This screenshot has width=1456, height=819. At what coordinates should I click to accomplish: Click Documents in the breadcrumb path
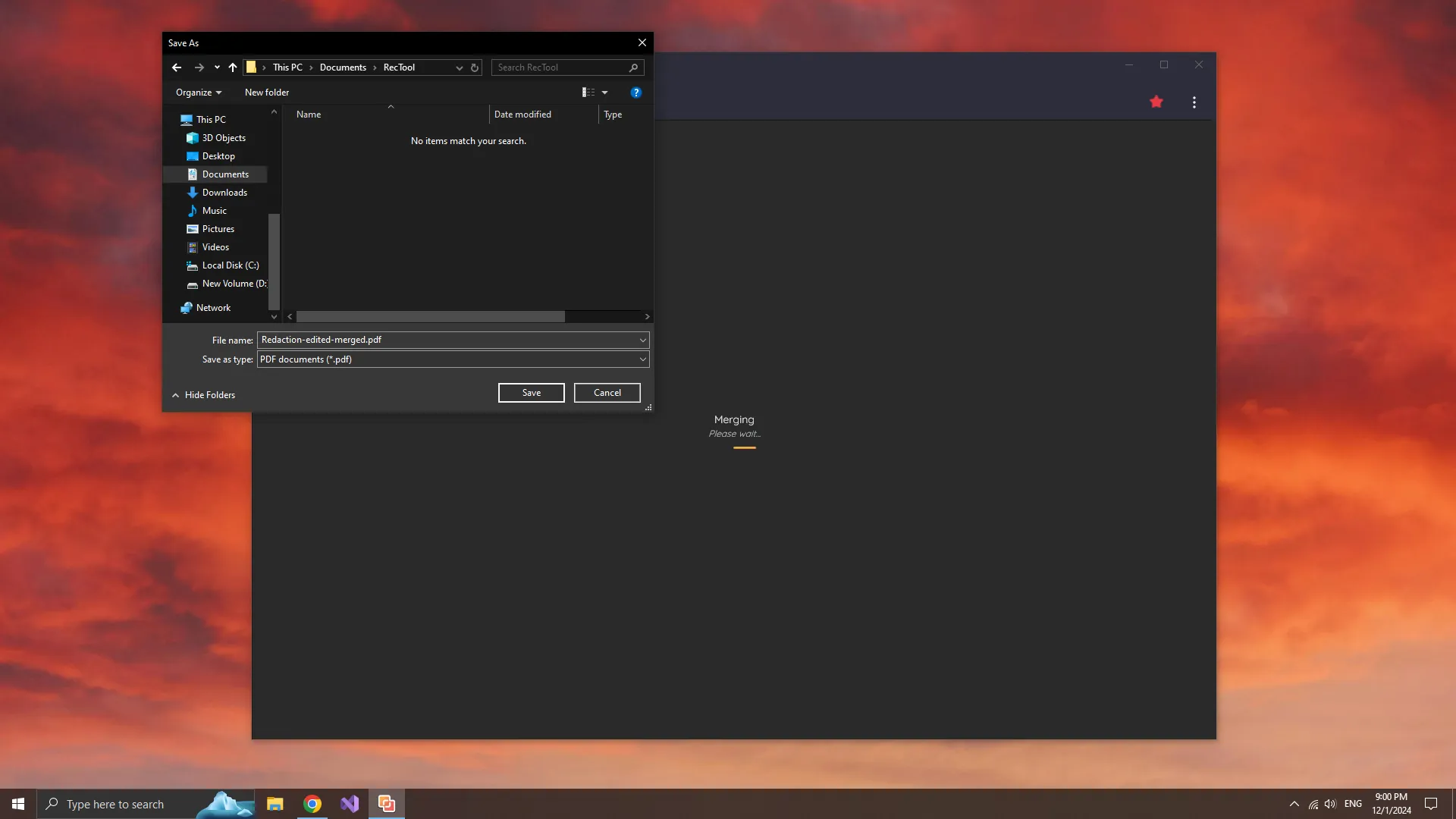tap(343, 67)
